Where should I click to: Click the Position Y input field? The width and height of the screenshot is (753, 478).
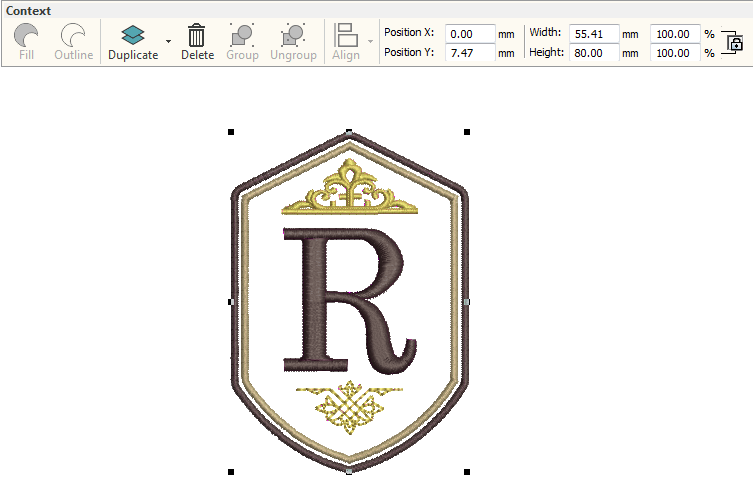click(x=470, y=53)
